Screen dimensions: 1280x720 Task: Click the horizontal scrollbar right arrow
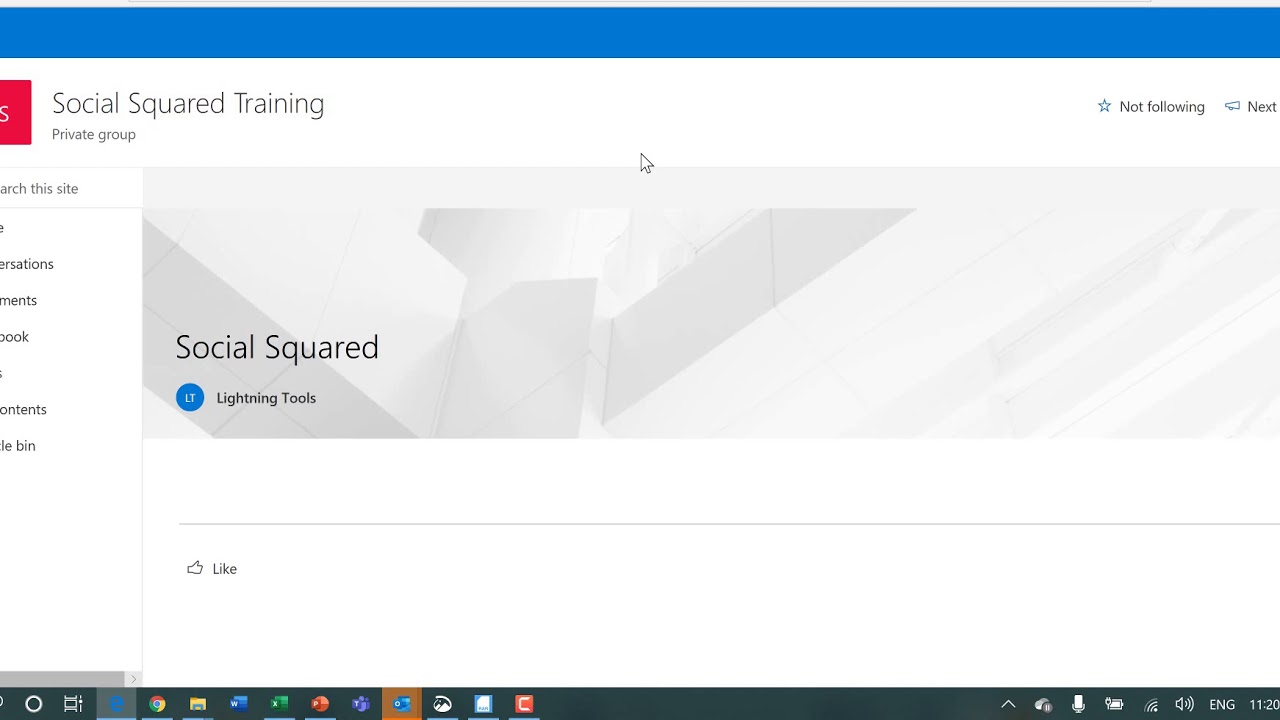tap(134, 679)
